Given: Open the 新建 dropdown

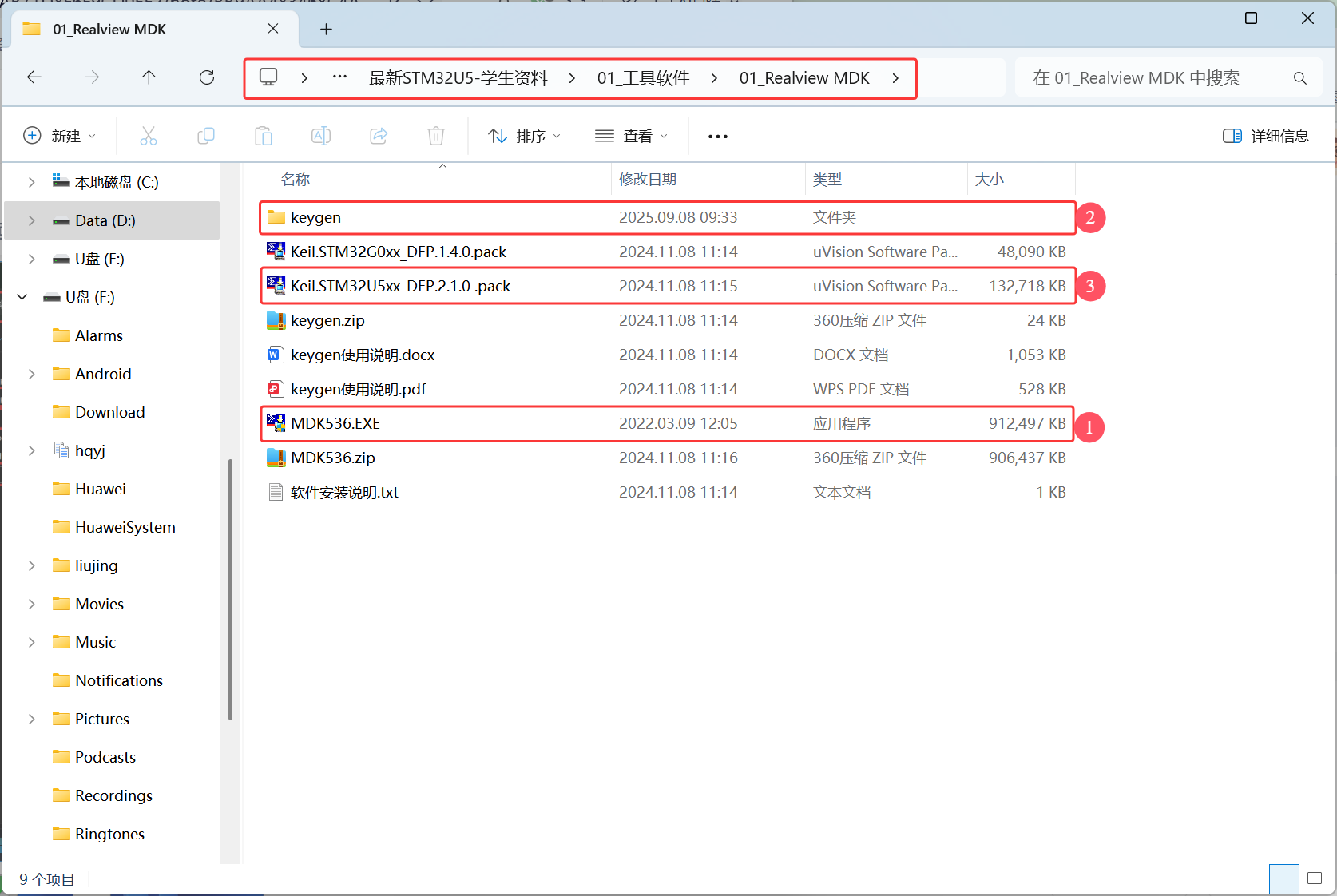Looking at the screenshot, I should (x=60, y=136).
